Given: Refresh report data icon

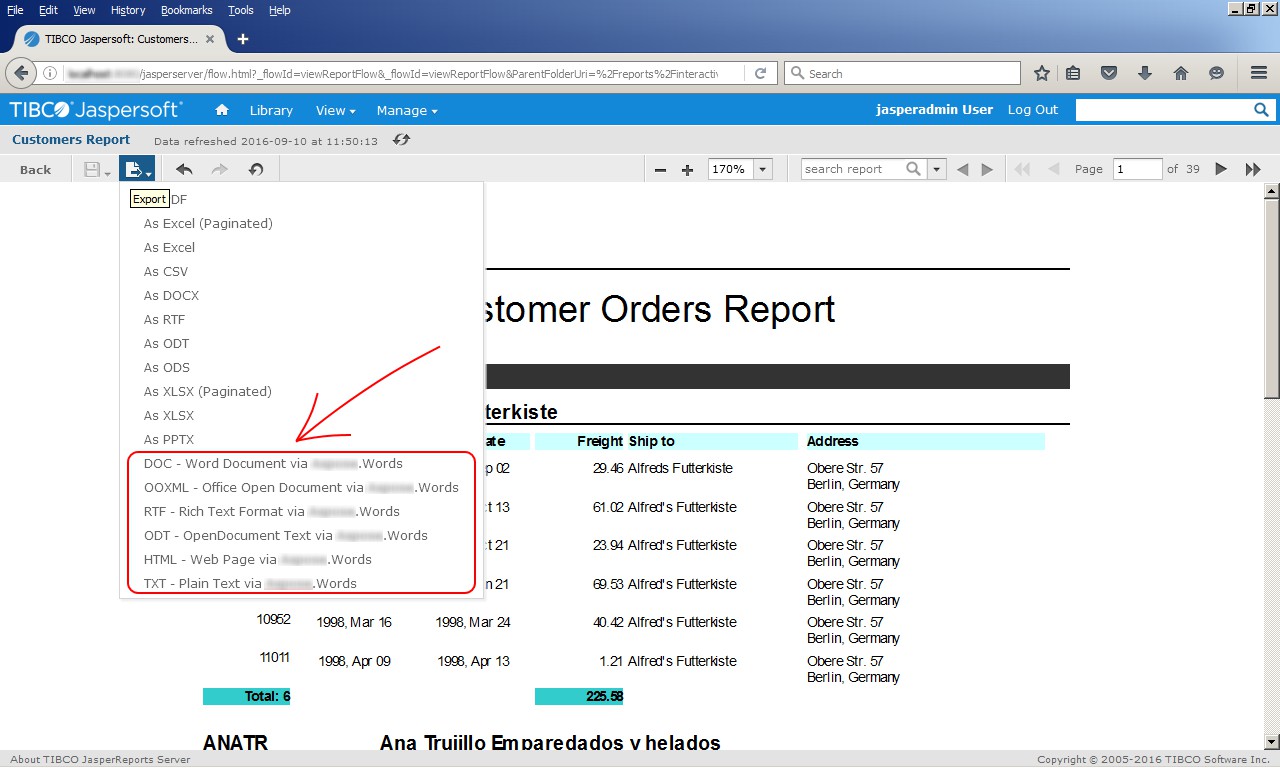Looking at the screenshot, I should pos(401,140).
